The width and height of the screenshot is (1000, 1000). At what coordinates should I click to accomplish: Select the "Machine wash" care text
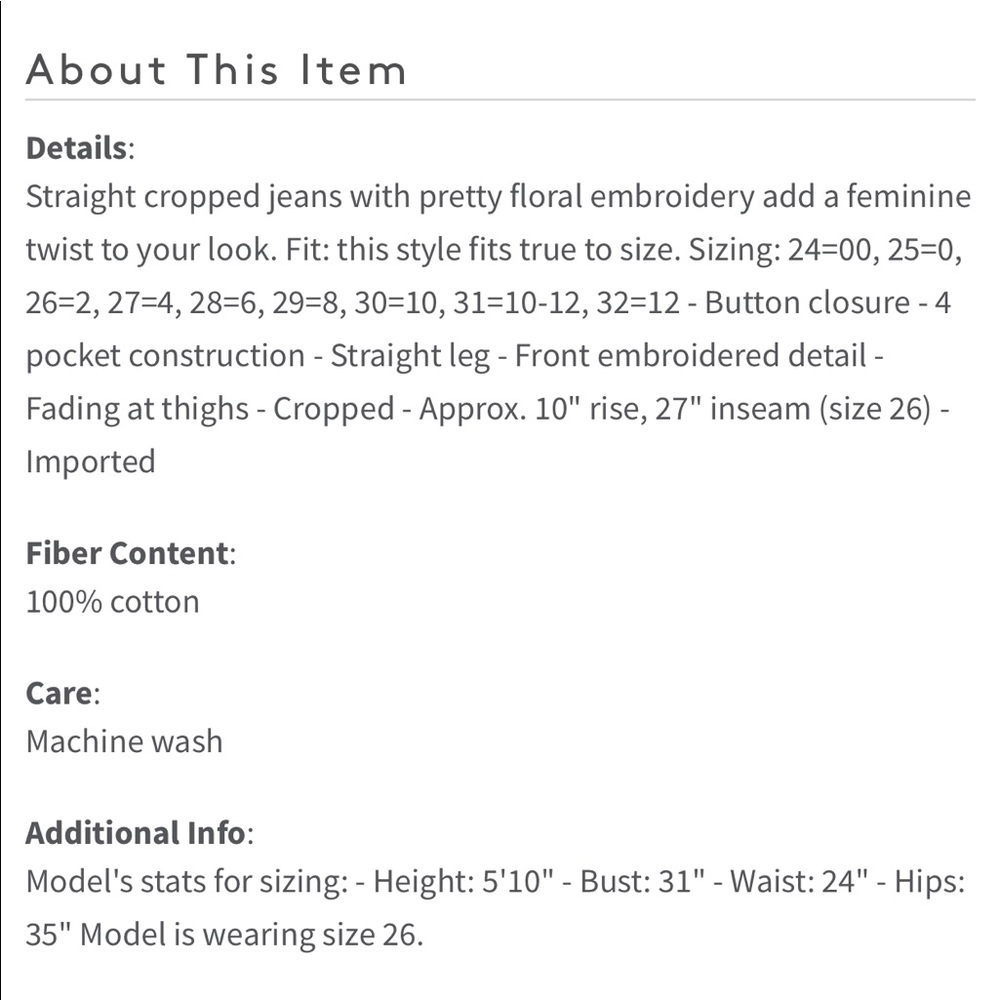click(x=124, y=742)
